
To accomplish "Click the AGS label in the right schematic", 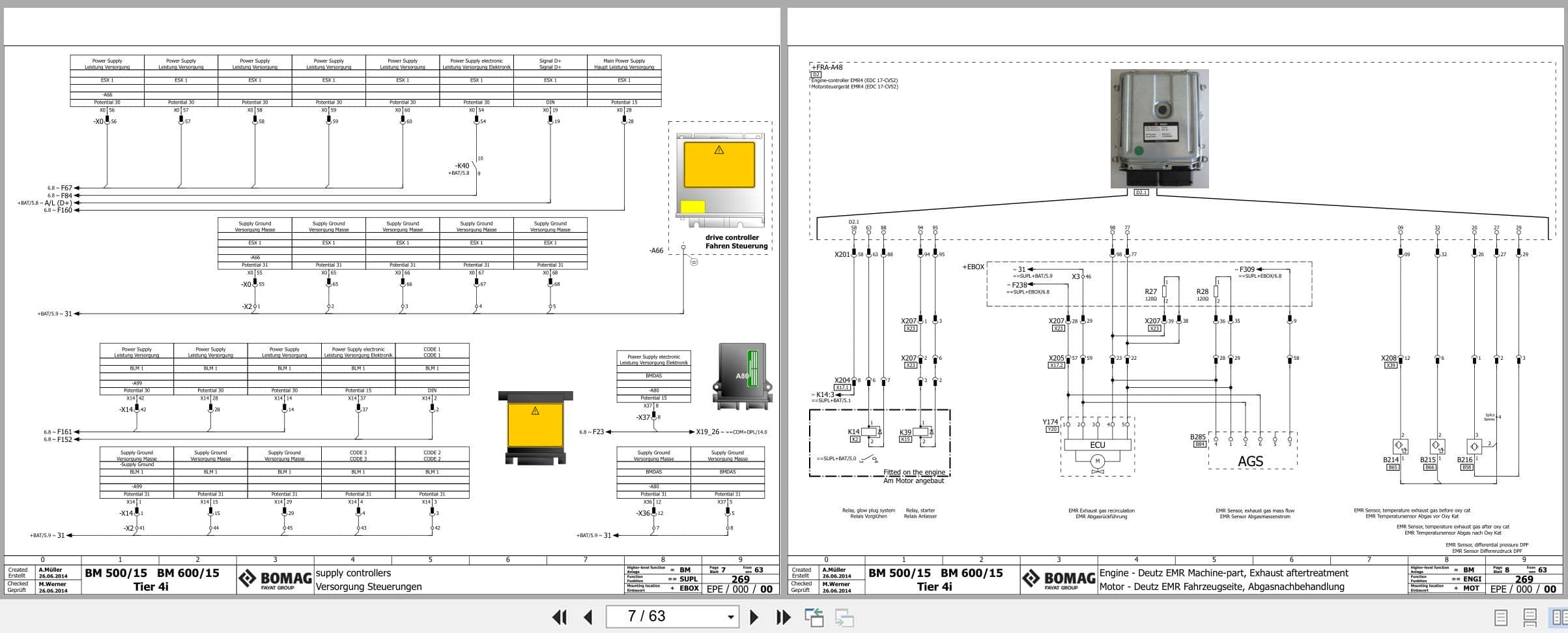I will click(x=1249, y=461).
